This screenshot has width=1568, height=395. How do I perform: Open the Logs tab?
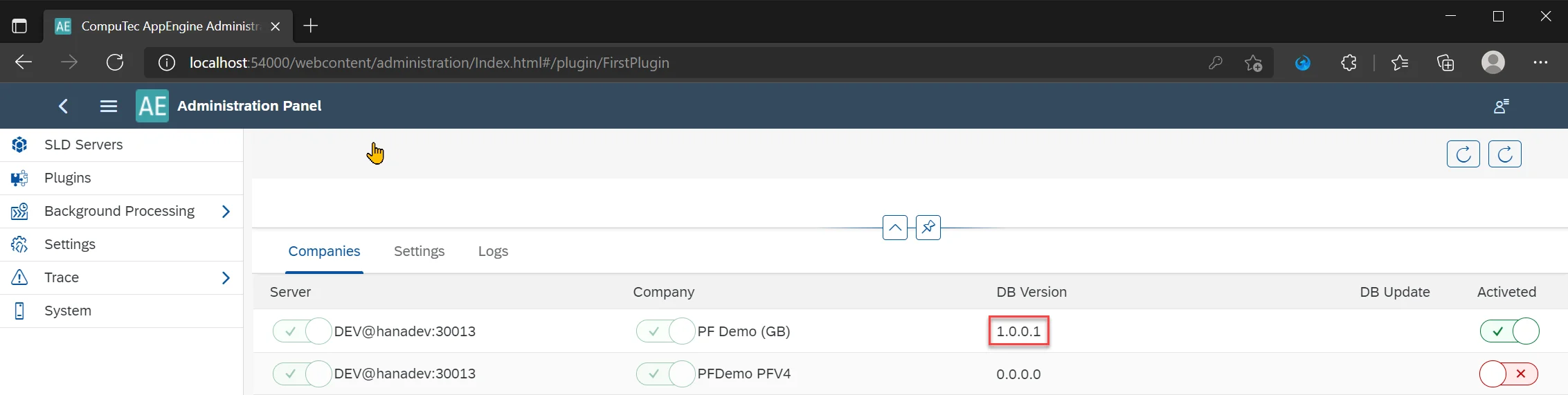[493, 251]
